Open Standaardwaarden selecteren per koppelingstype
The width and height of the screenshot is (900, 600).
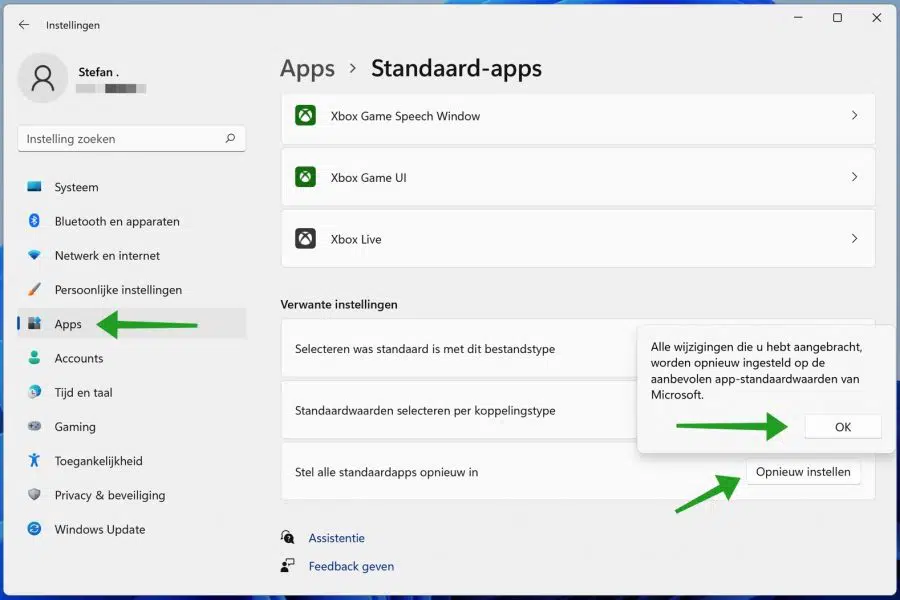click(x=459, y=410)
